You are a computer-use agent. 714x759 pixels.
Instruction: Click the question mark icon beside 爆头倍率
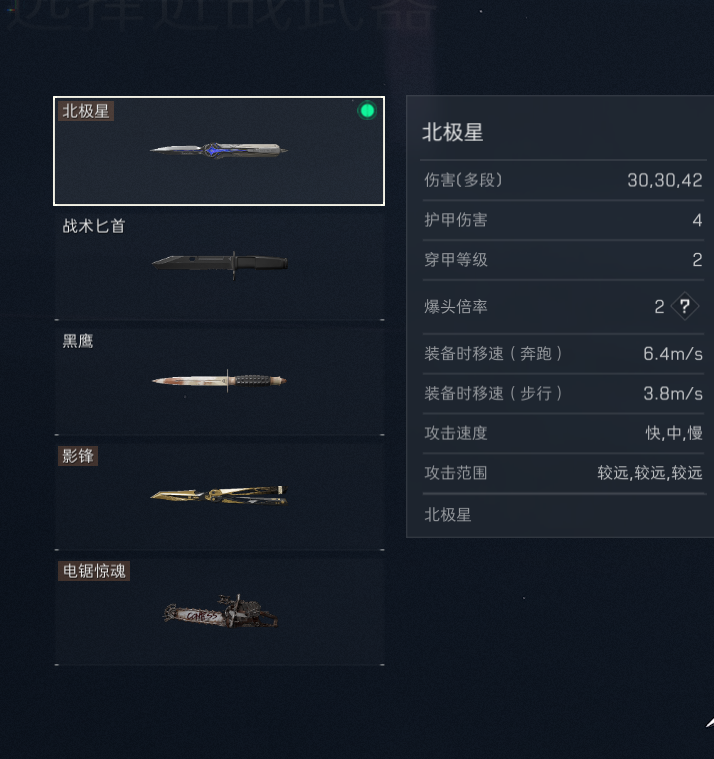pos(684,306)
